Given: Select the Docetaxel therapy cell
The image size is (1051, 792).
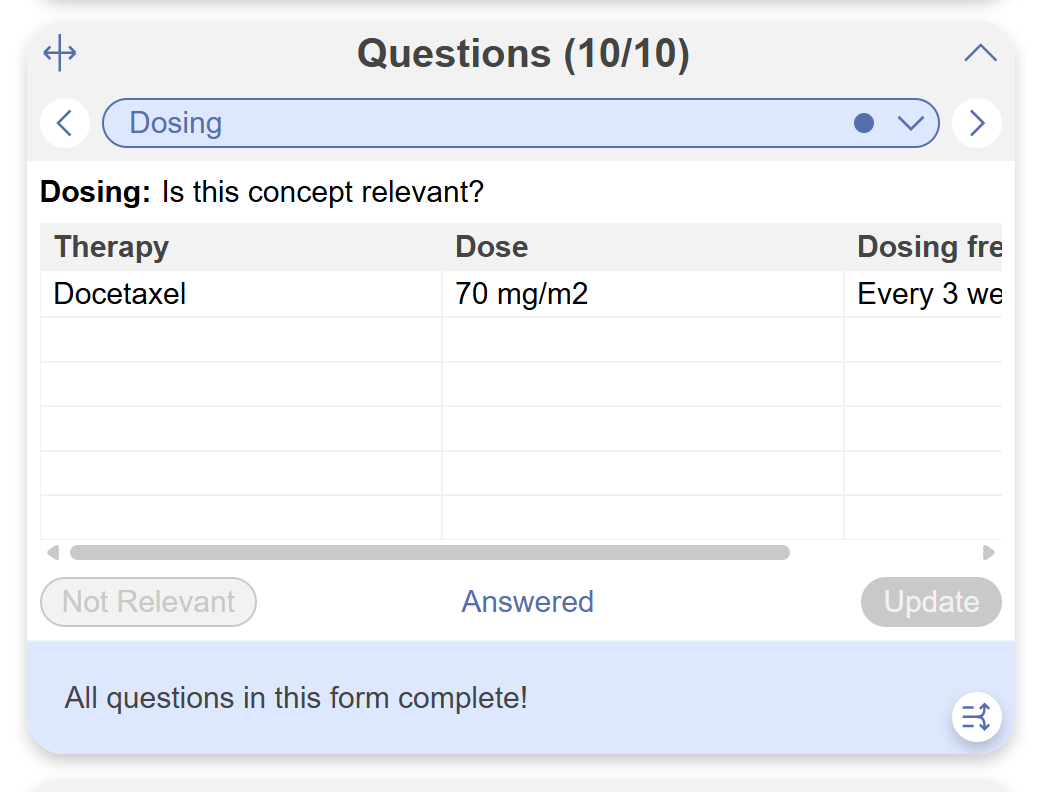Looking at the screenshot, I should [x=240, y=294].
